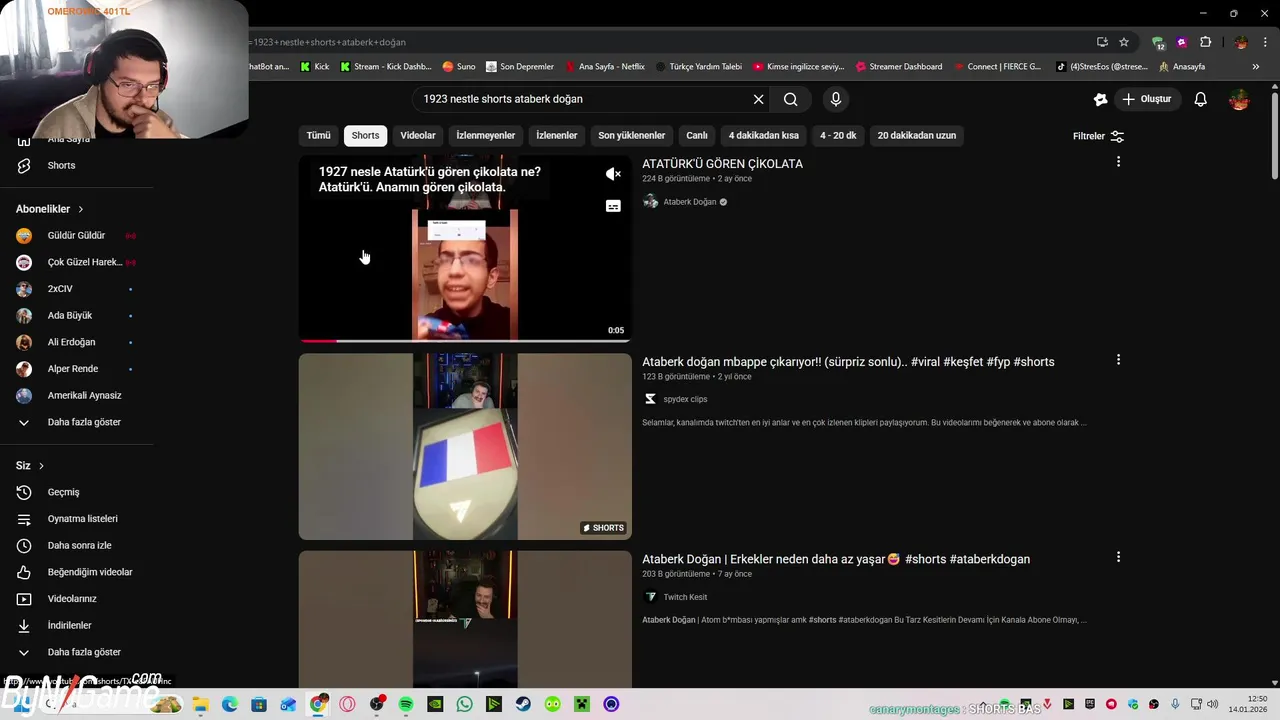The width and height of the screenshot is (1280, 720).
Task: Open the Abonelikler section
Action: [50, 209]
